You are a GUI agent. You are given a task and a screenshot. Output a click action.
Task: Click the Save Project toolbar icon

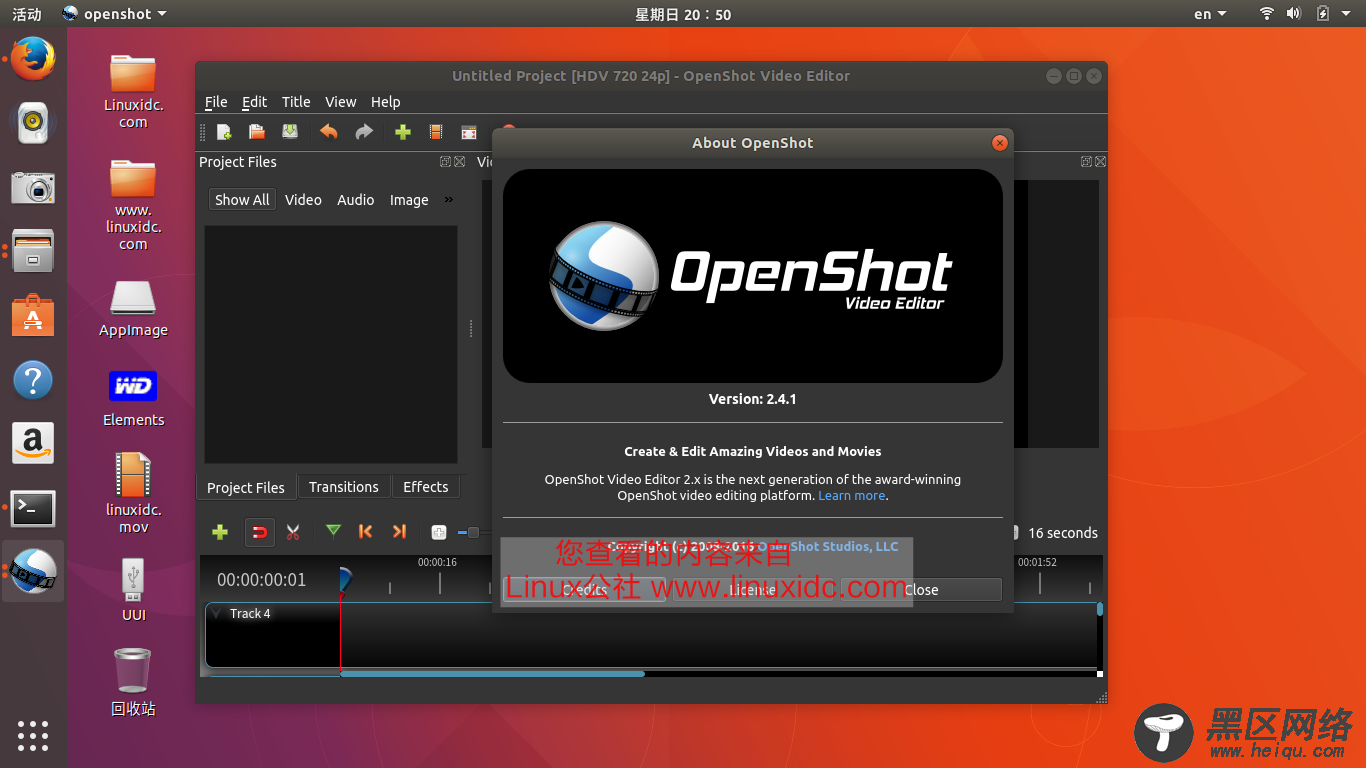point(290,132)
